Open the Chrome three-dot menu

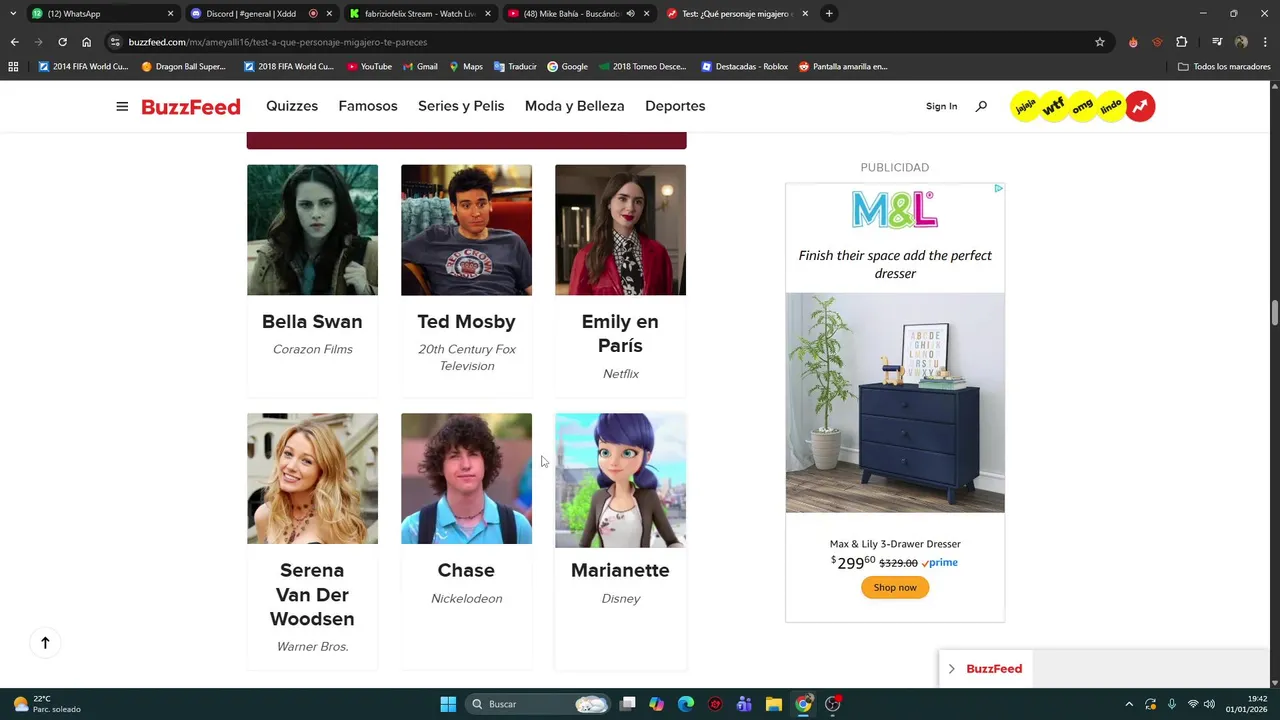1264,42
